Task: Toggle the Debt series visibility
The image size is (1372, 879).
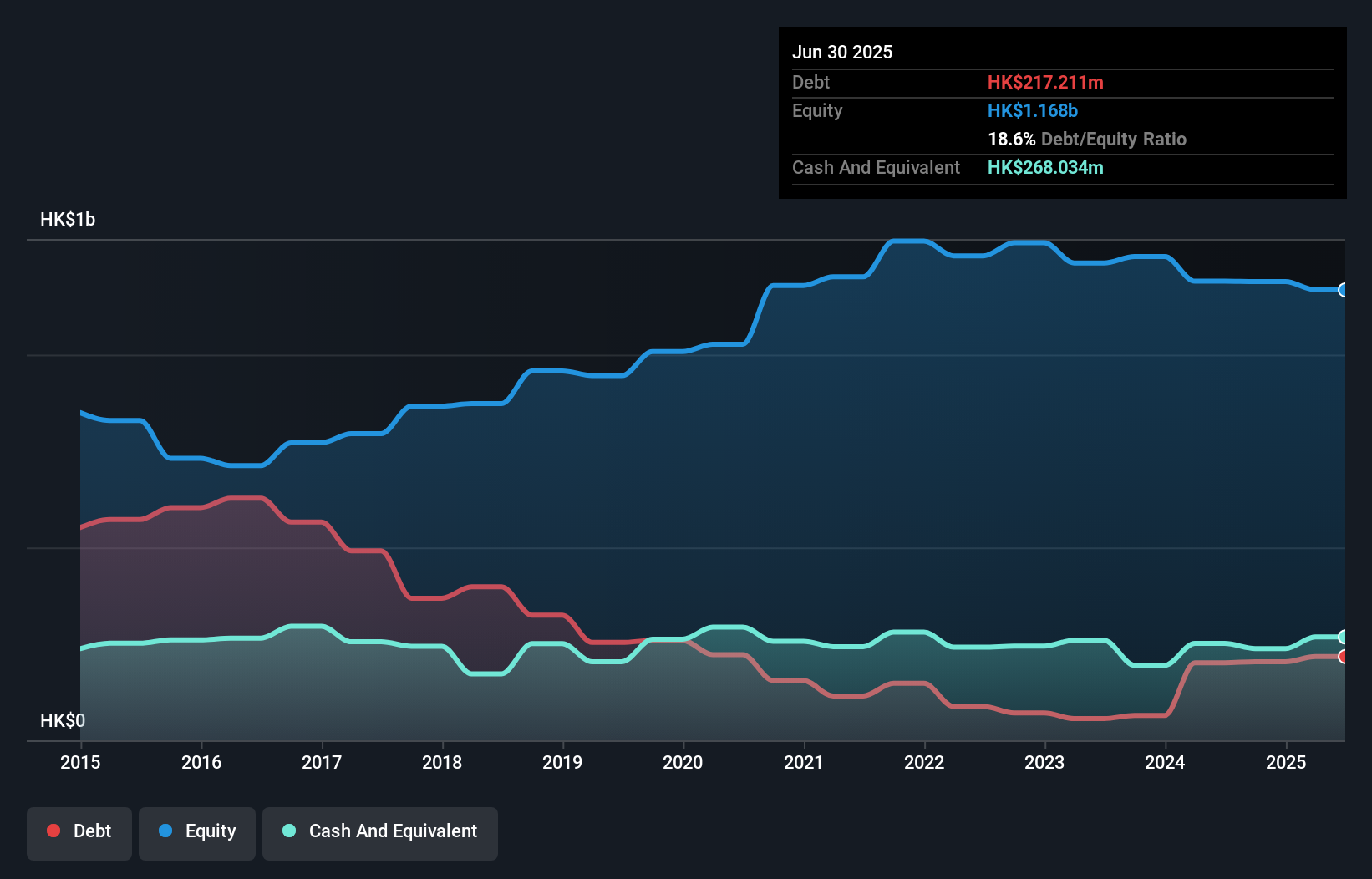Action: coord(79,831)
